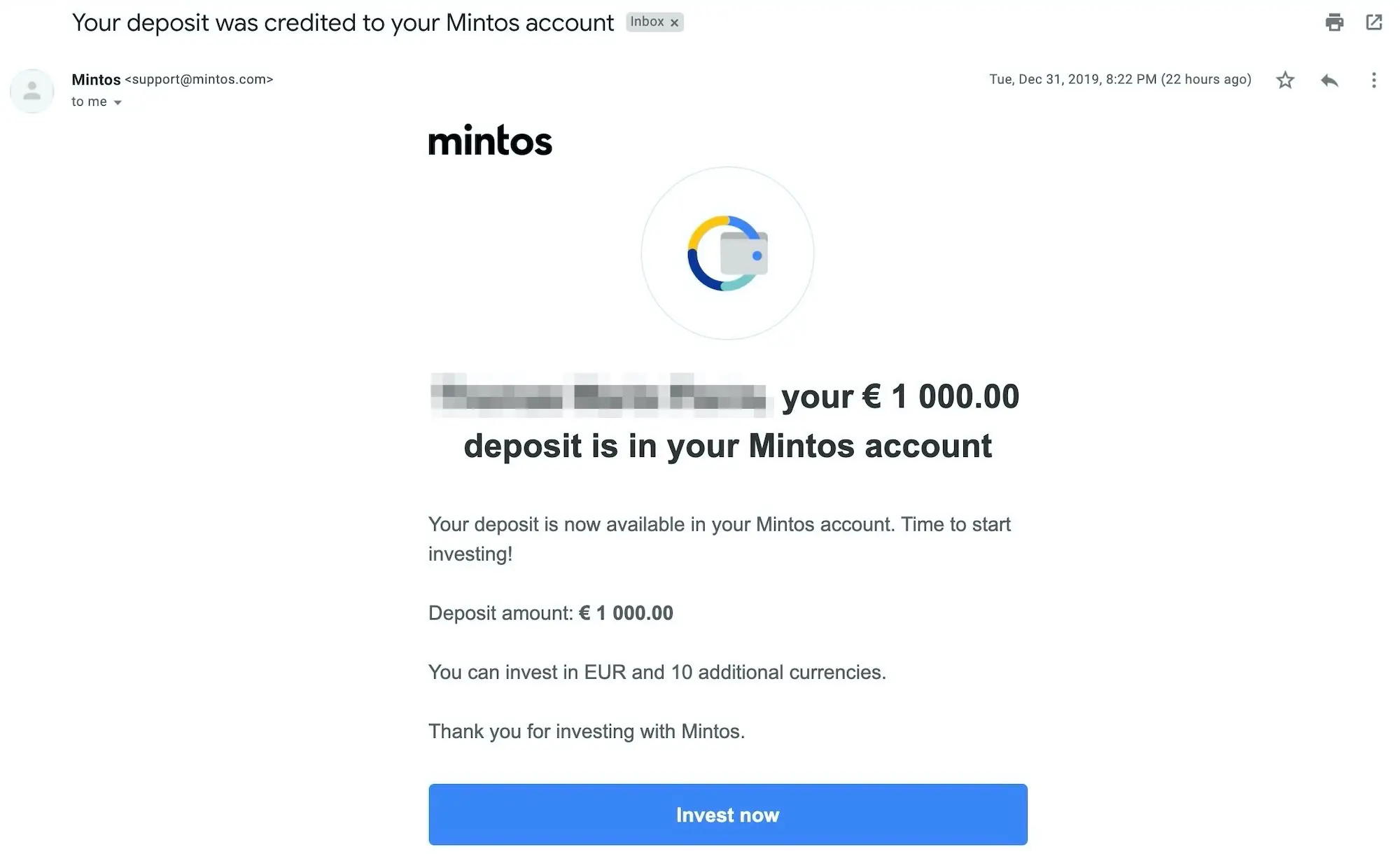Expand recipient details arrow beside 'to me'
Viewport: 1400px width, 854px height.
tap(118, 103)
